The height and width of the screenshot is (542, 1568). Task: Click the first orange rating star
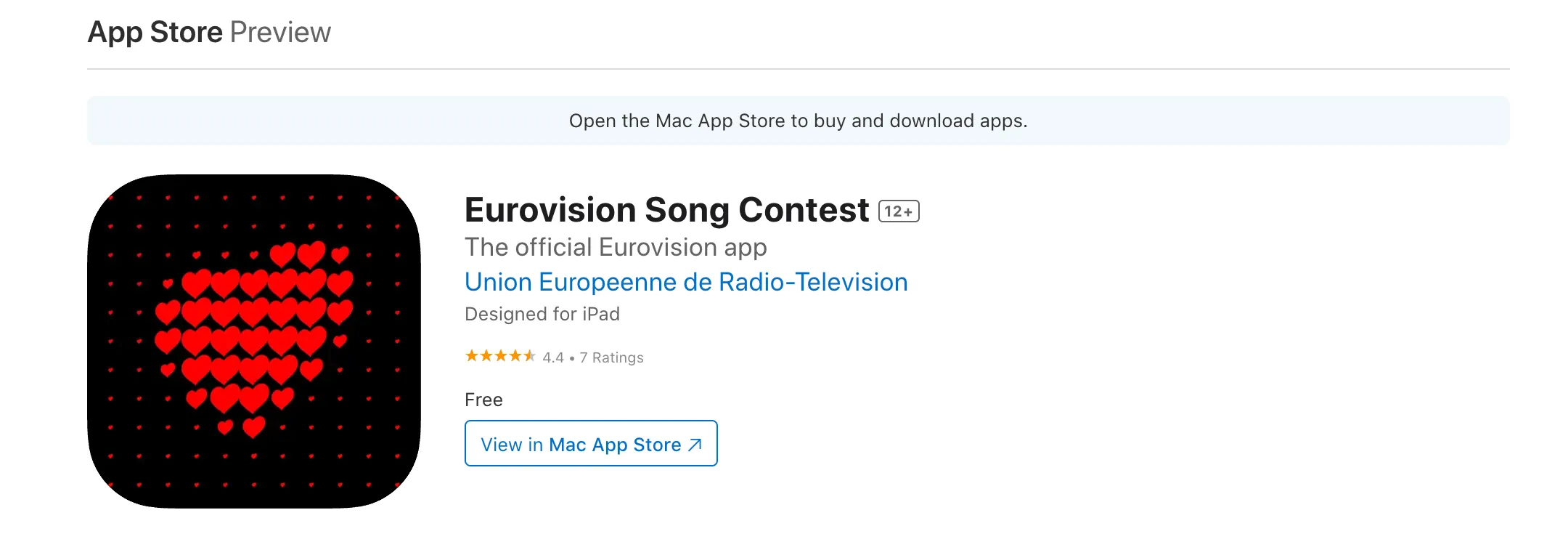pos(472,356)
